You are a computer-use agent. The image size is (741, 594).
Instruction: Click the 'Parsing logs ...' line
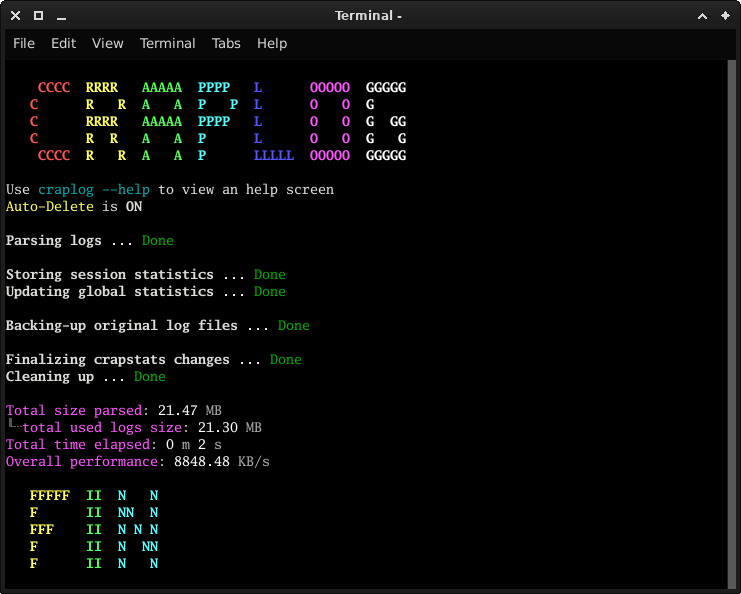pyautogui.click(x=69, y=241)
